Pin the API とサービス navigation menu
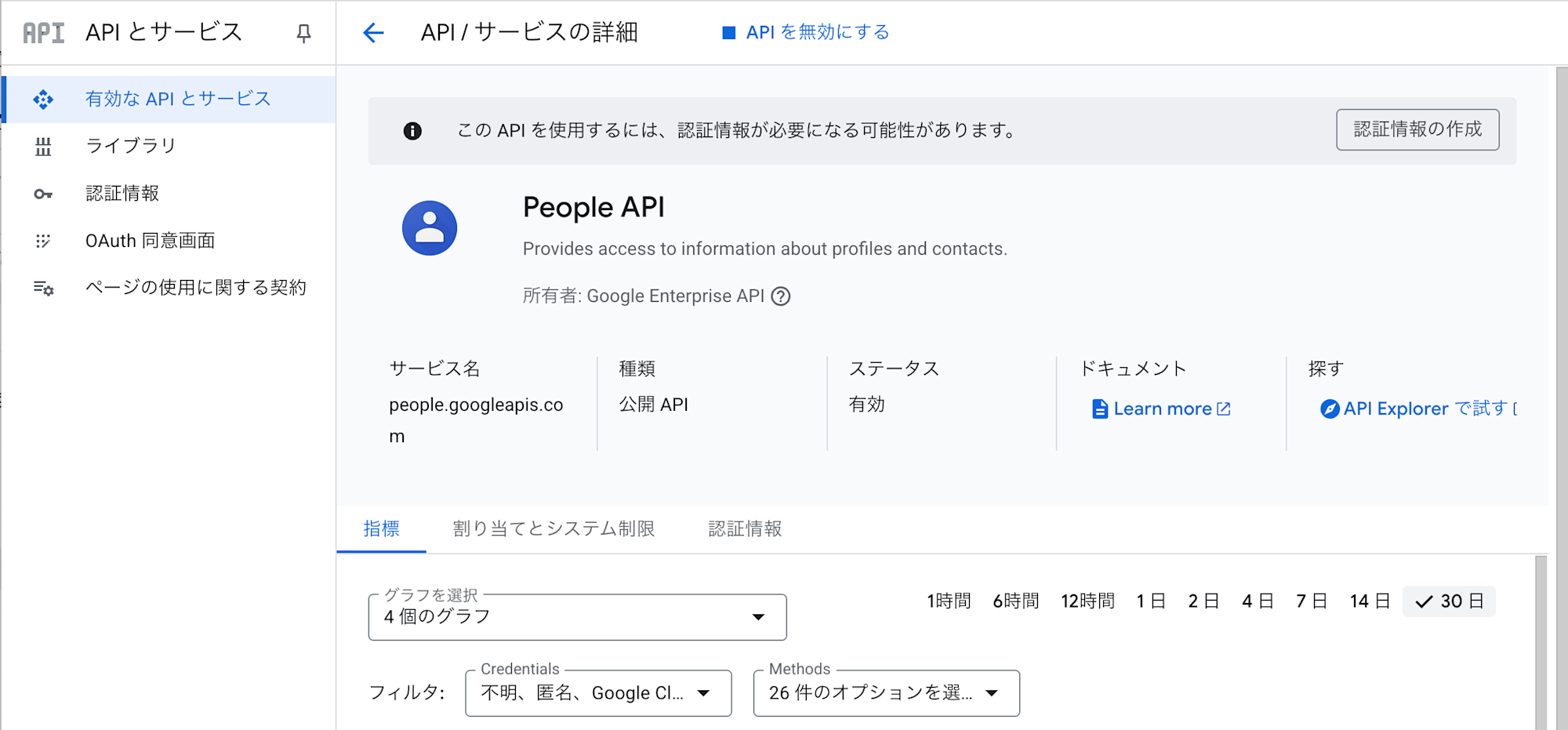This screenshot has height=730, width=1568. pyautogui.click(x=303, y=33)
